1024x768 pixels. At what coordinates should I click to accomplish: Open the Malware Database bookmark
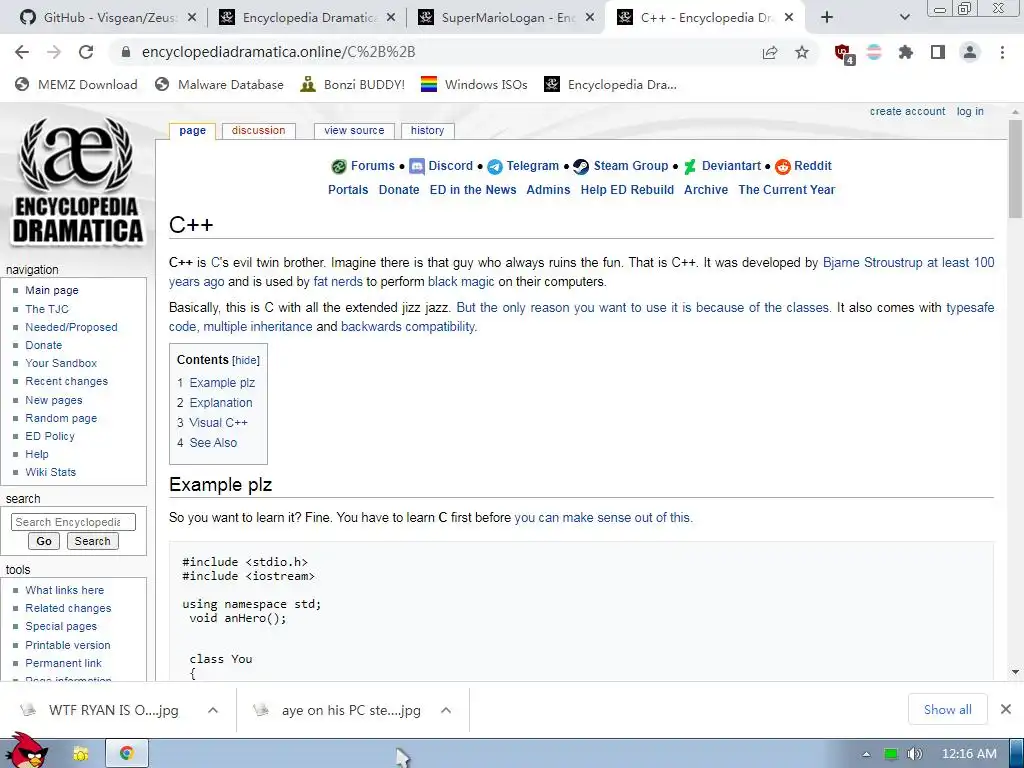(x=219, y=84)
